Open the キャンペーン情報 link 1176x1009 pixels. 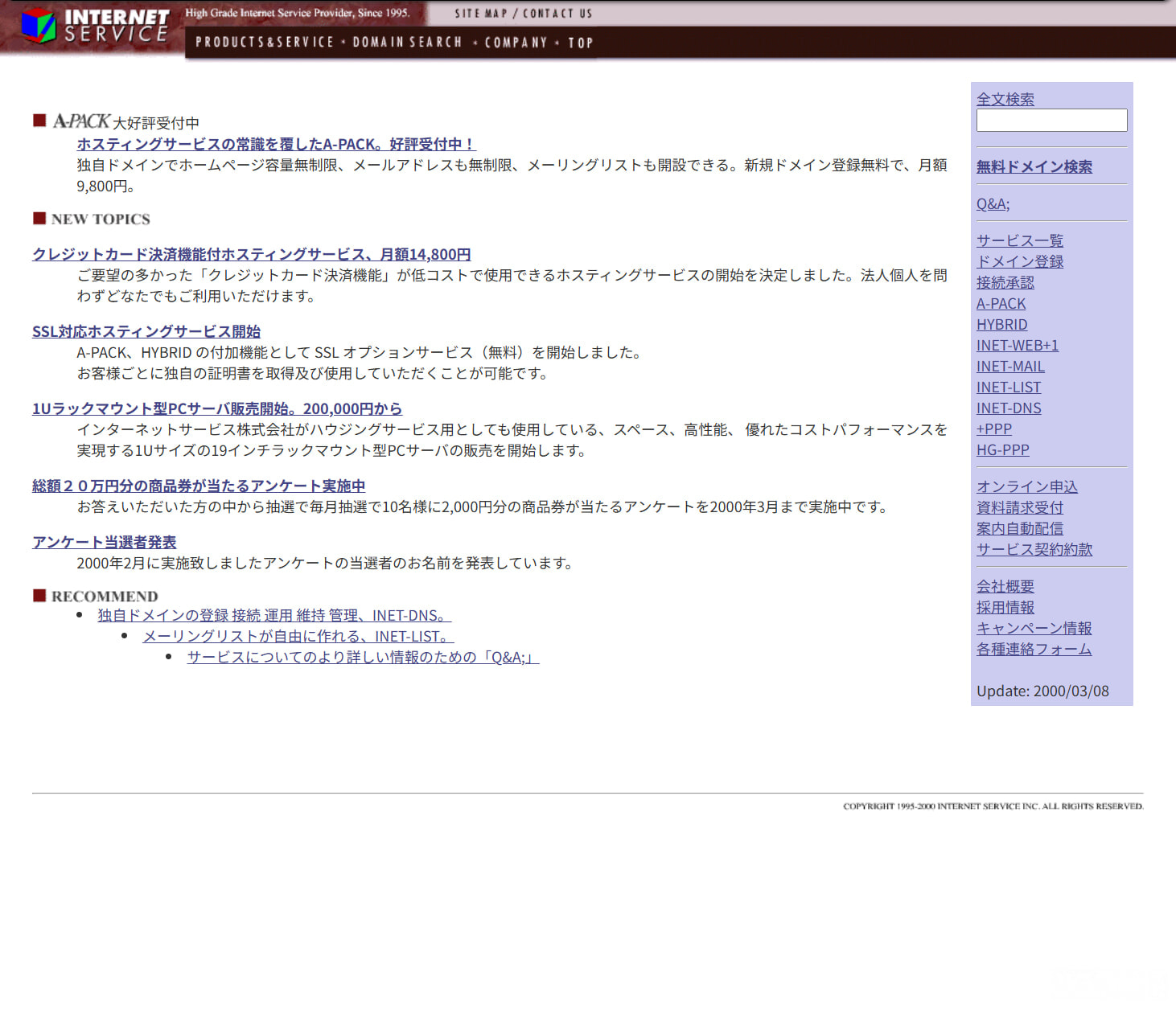coord(1034,628)
